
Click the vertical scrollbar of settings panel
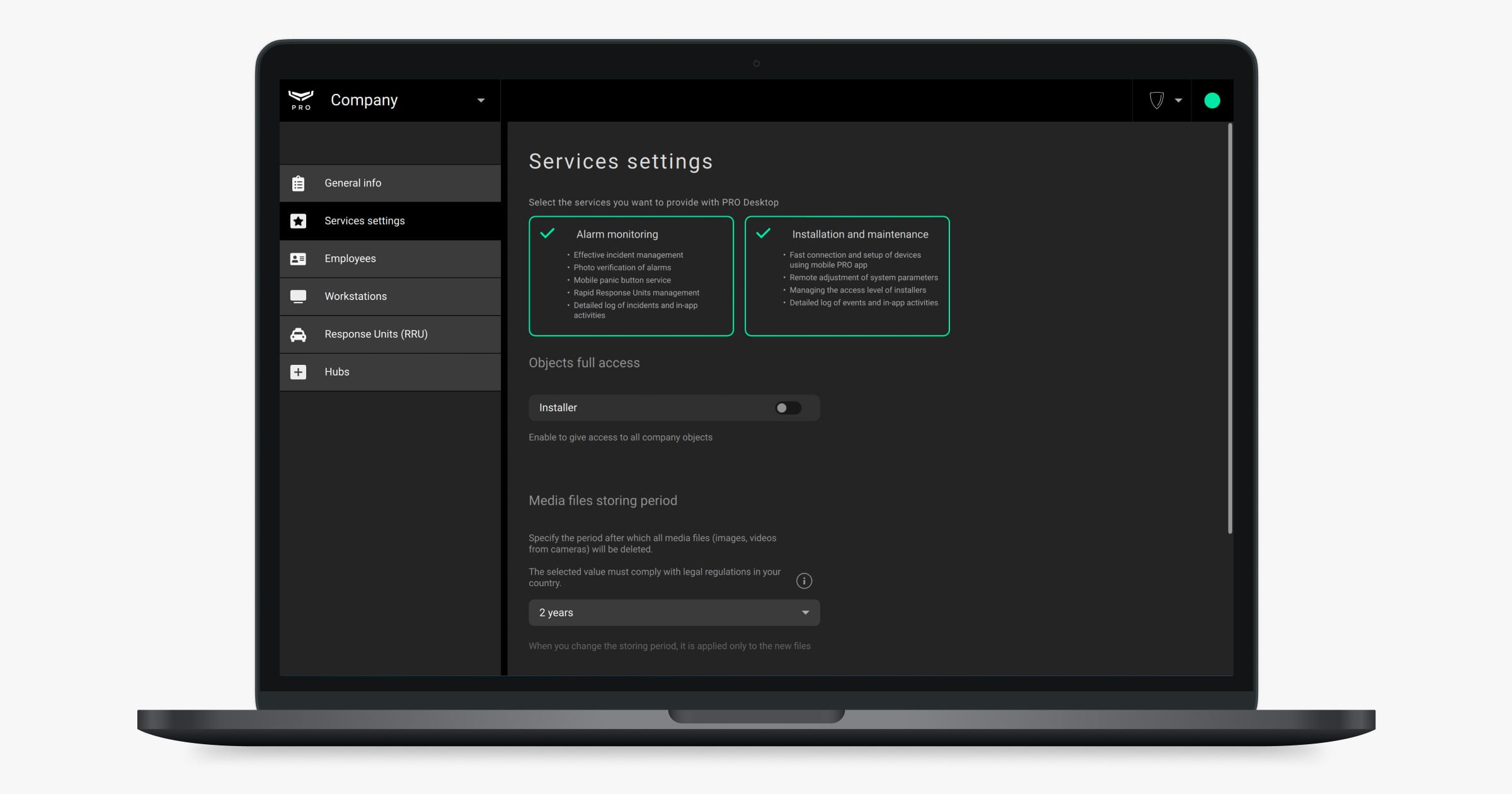[x=1230, y=328]
